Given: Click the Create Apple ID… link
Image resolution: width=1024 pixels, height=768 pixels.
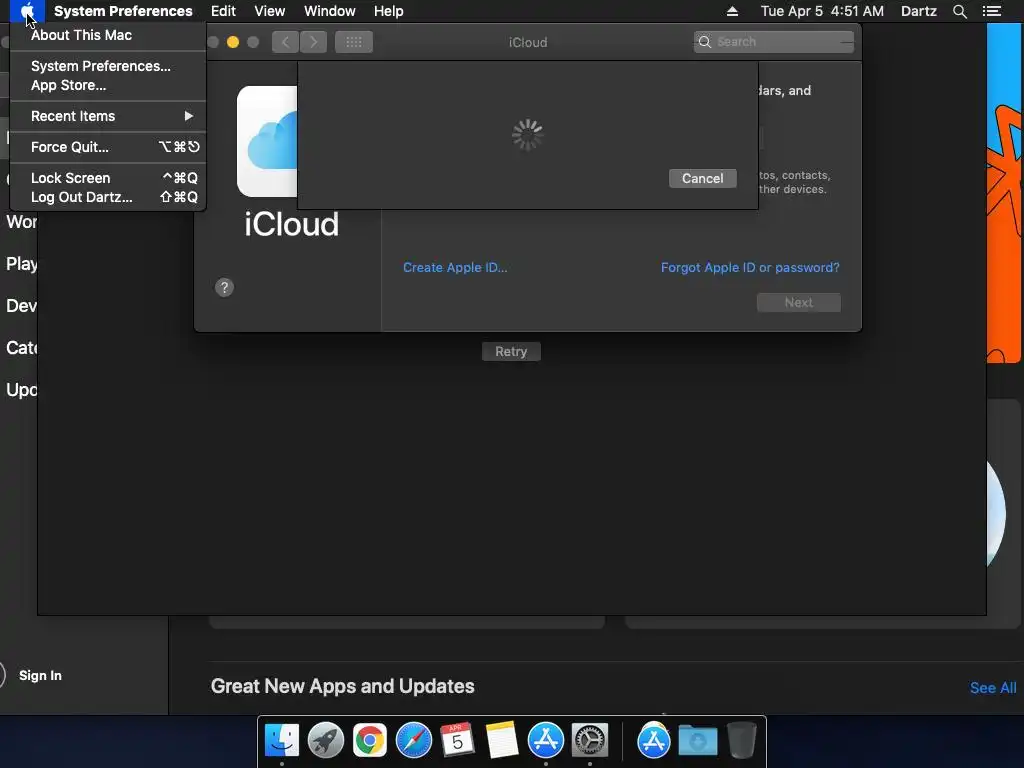Looking at the screenshot, I should [x=455, y=267].
